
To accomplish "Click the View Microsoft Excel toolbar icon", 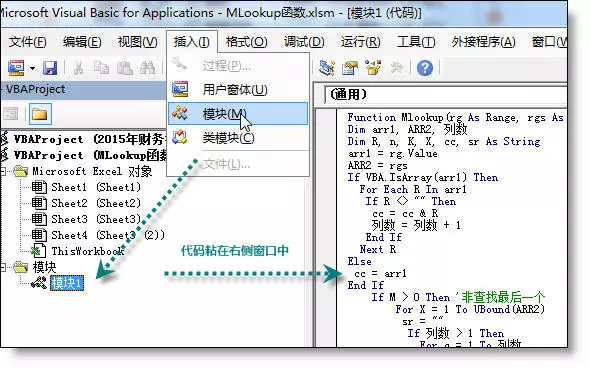I will (16, 68).
